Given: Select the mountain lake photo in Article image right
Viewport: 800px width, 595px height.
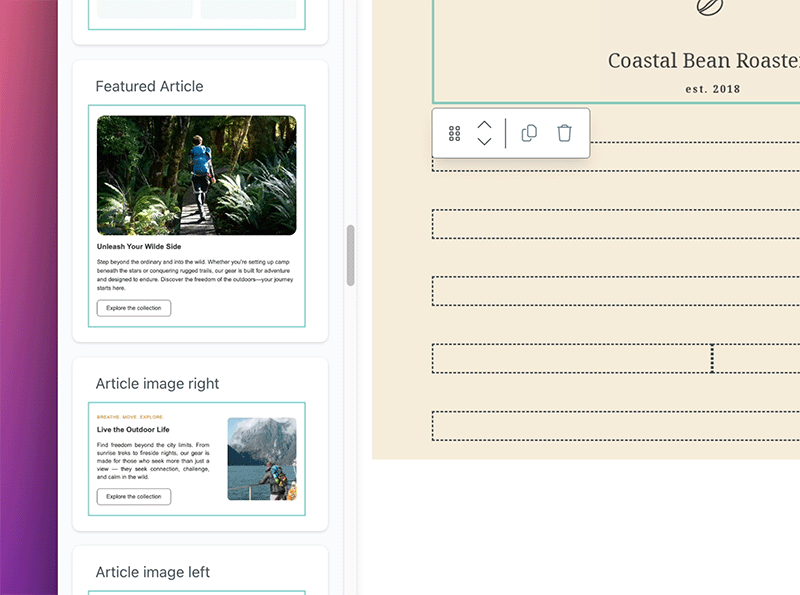Looking at the screenshot, I should click(x=262, y=458).
